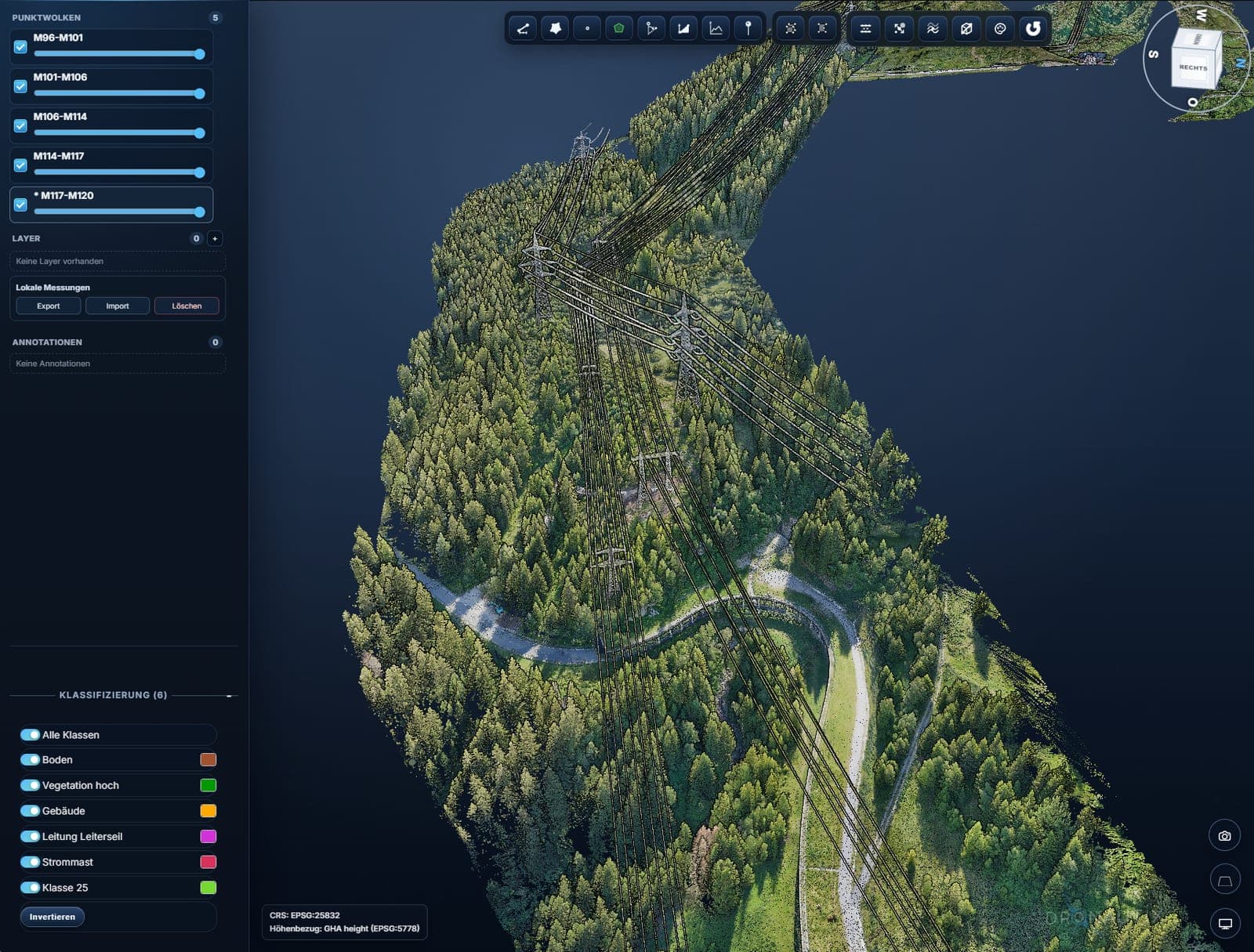Click the M117-M120 opacity slider
The height and width of the screenshot is (952, 1254).
click(x=118, y=212)
